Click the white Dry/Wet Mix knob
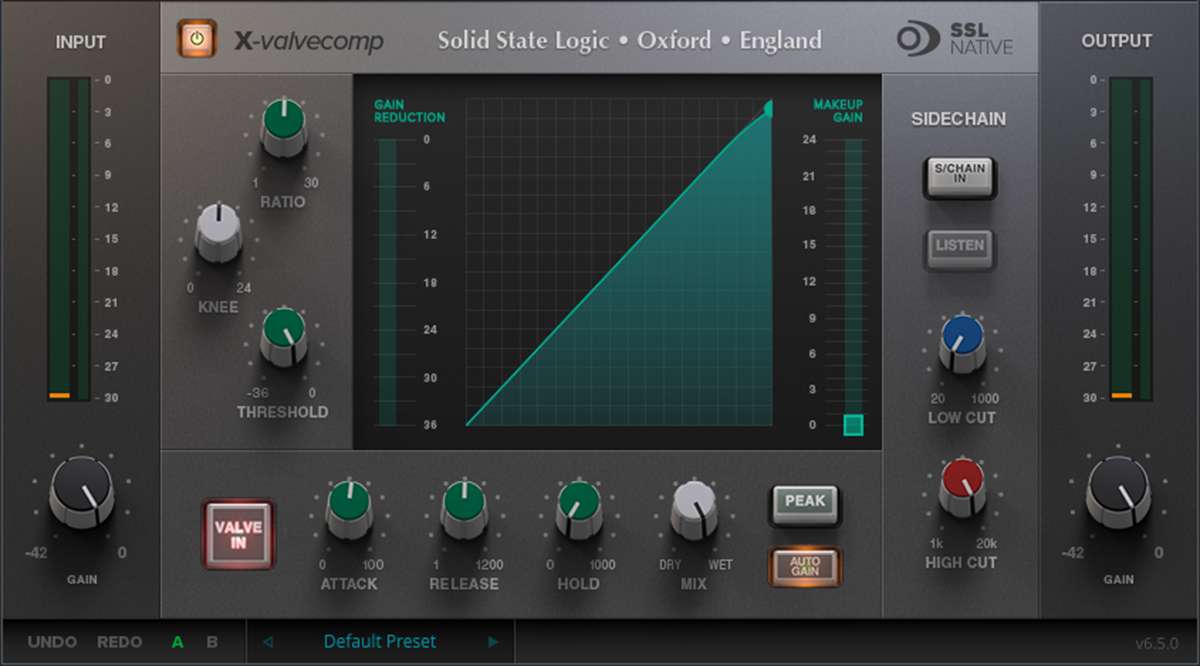The image size is (1200, 666). point(694,505)
